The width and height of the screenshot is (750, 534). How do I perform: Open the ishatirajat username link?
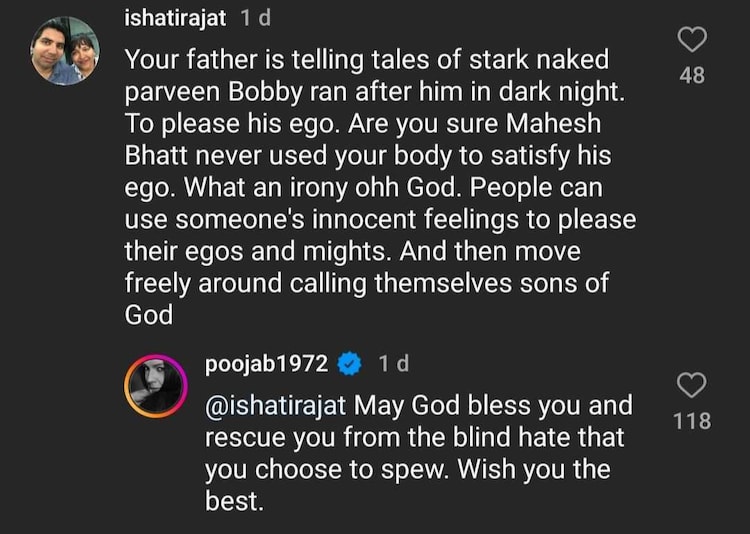tap(177, 18)
